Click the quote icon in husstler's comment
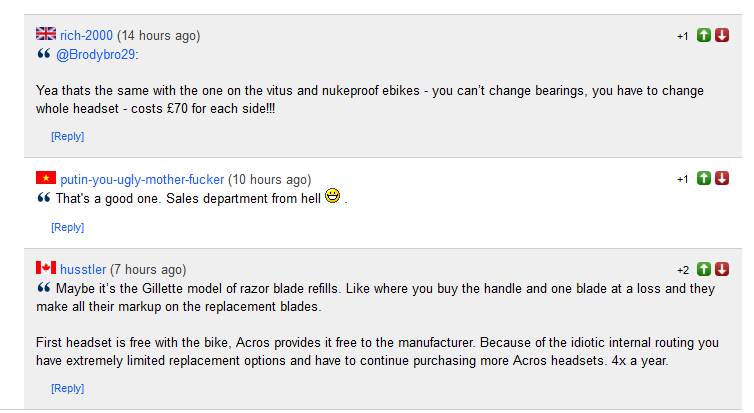This screenshot has height=413, width=754. [44, 288]
